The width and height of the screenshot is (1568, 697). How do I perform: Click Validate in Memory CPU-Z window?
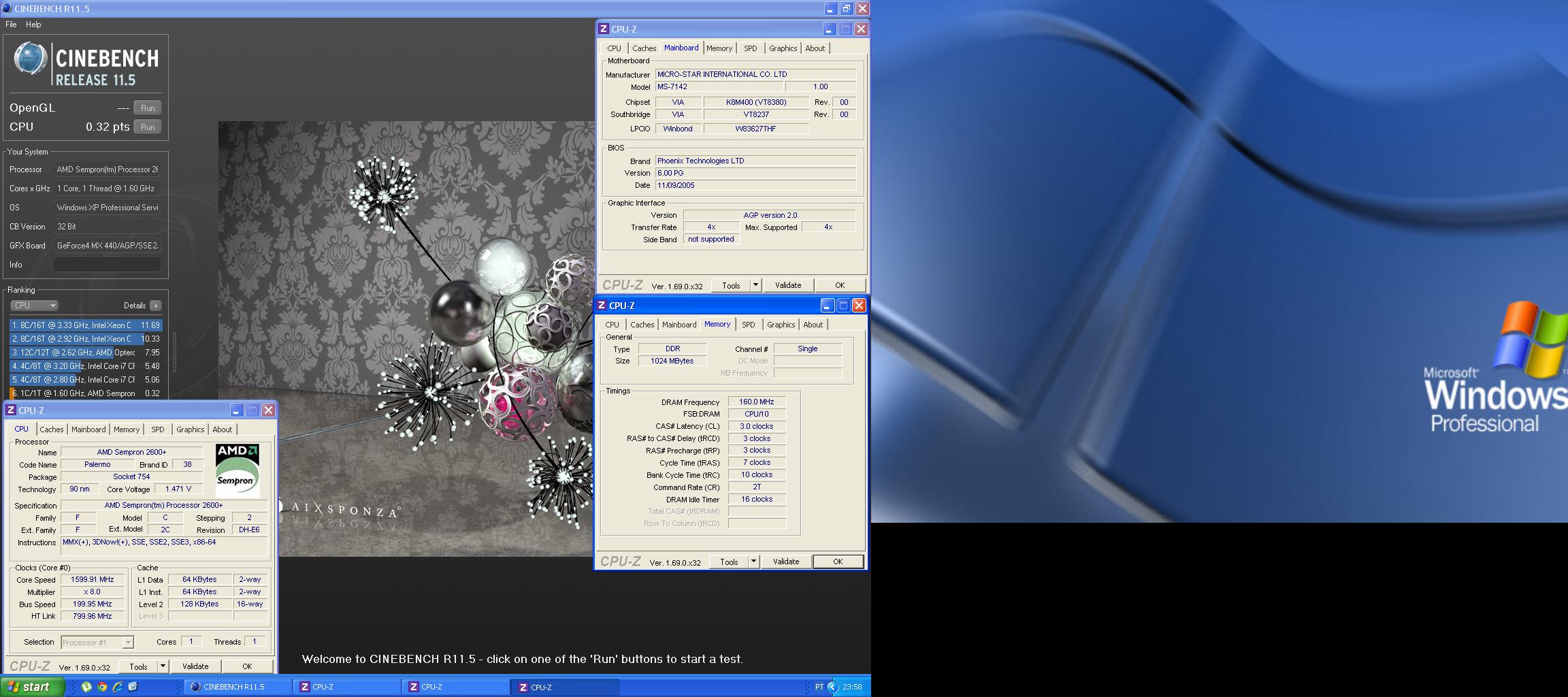click(x=786, y=562)
